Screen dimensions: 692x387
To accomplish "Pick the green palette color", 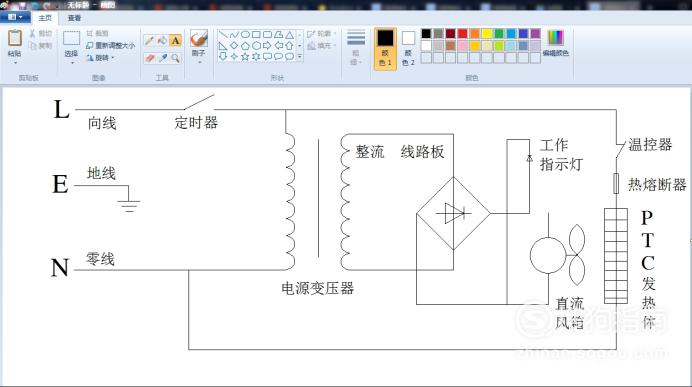I will coord(499,34).
